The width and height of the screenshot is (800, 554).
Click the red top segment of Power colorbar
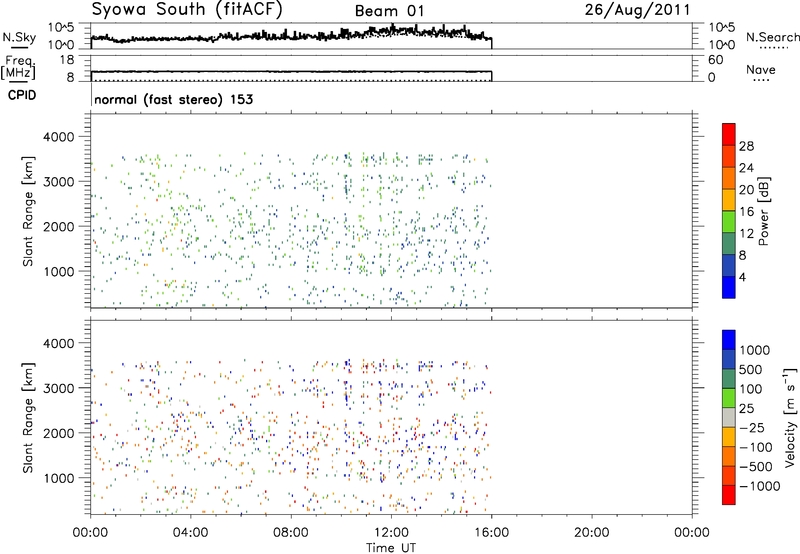coord(729,134)
